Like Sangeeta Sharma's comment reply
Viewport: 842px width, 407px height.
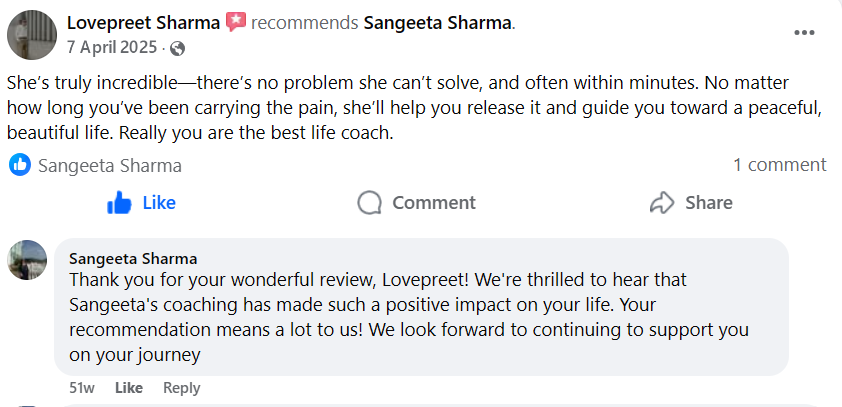129,388
